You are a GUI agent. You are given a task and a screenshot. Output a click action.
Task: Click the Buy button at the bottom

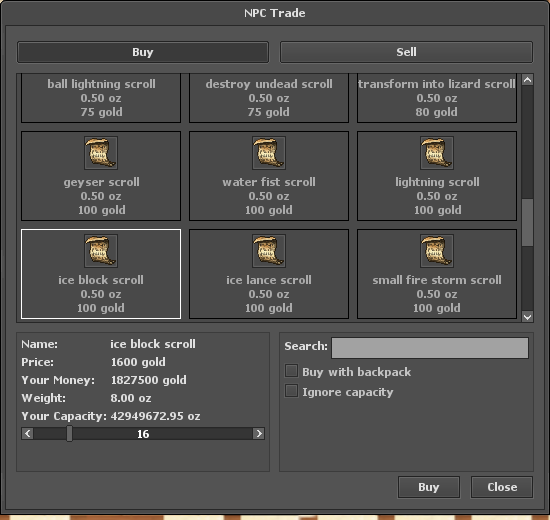429,487
